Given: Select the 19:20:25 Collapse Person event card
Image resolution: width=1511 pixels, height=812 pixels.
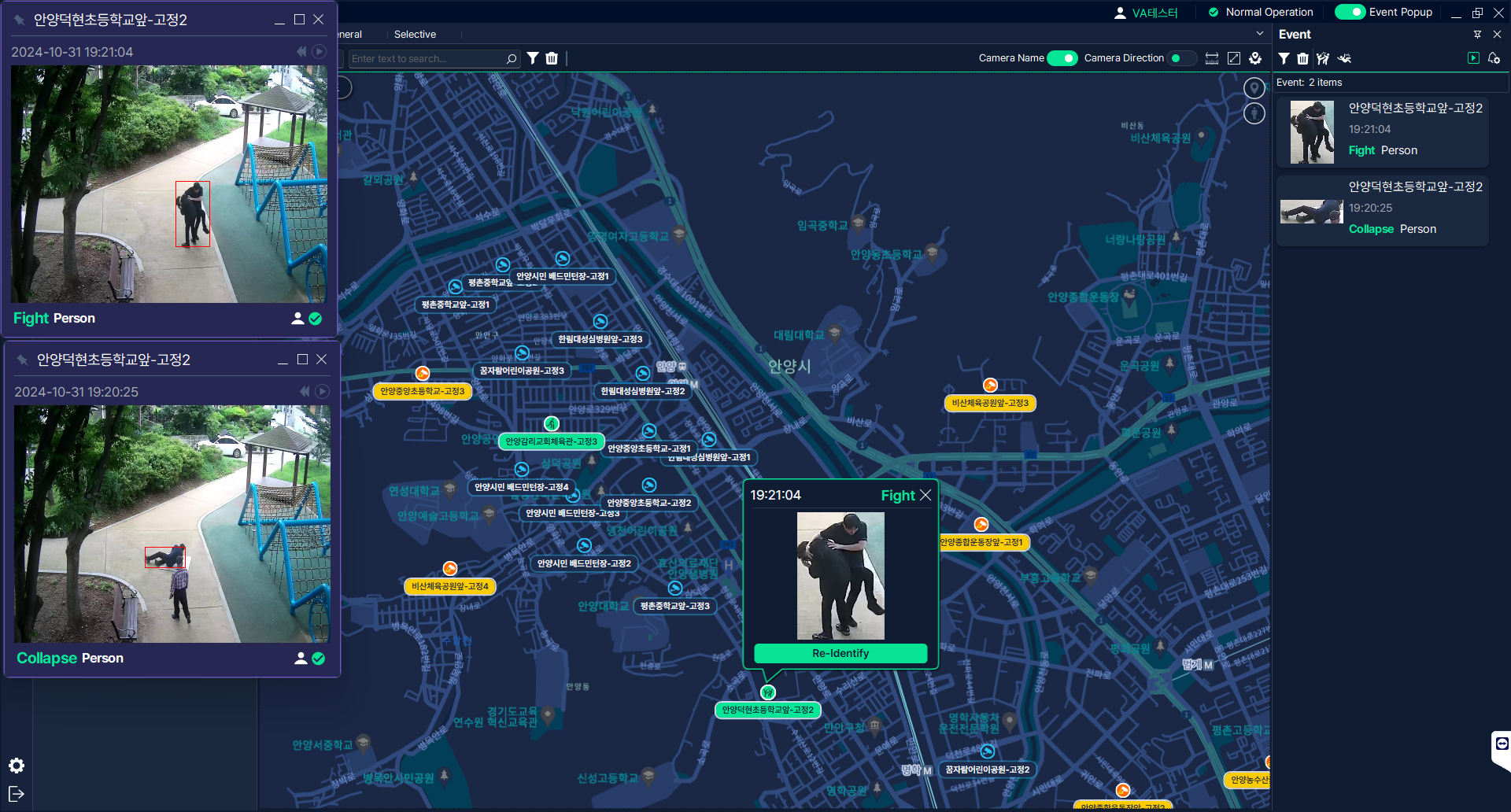Looking at the screenshot, I should pos(1383,210).
